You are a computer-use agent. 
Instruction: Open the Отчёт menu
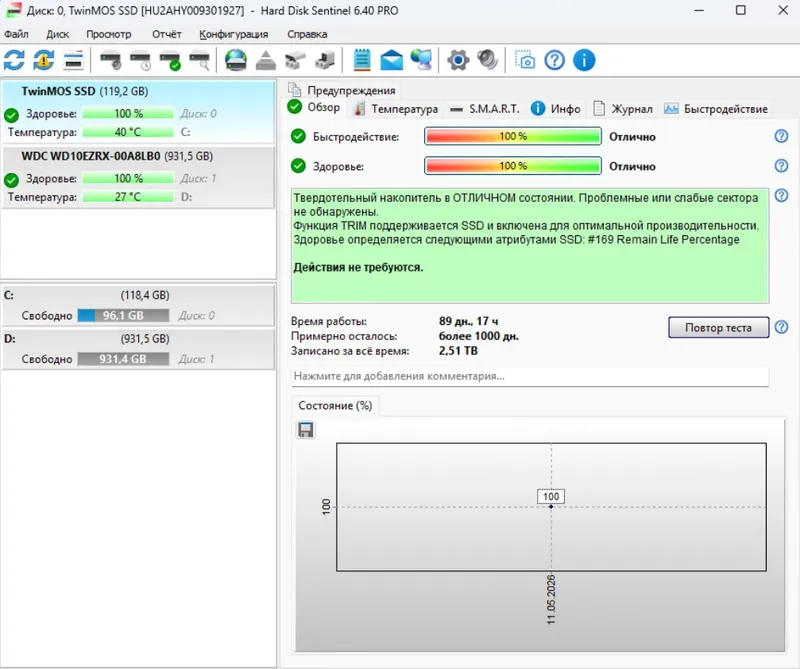coord(167,34)
